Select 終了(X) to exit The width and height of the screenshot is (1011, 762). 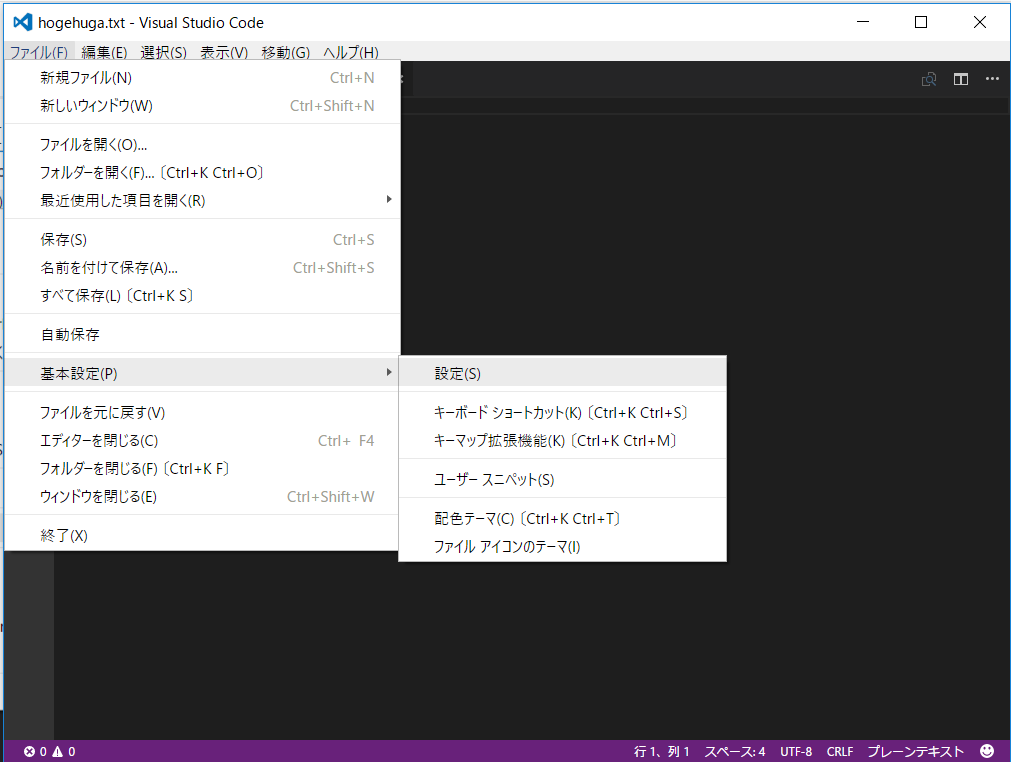pos(202,536)
